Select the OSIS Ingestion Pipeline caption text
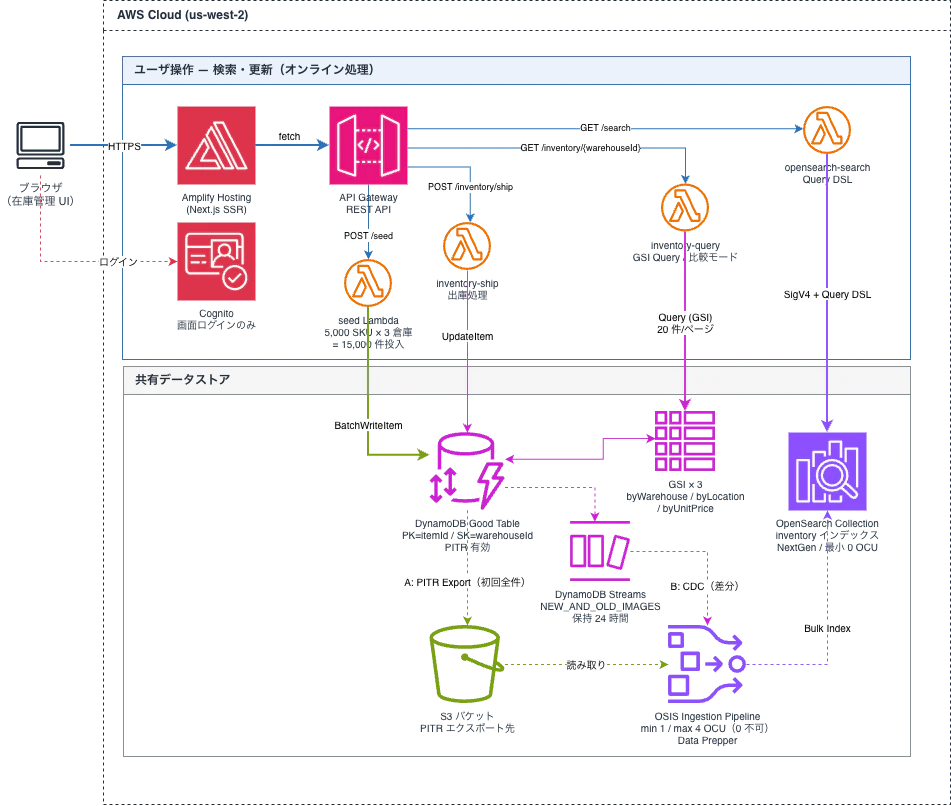This screenshot has width=951, height=806. point(707,728)
